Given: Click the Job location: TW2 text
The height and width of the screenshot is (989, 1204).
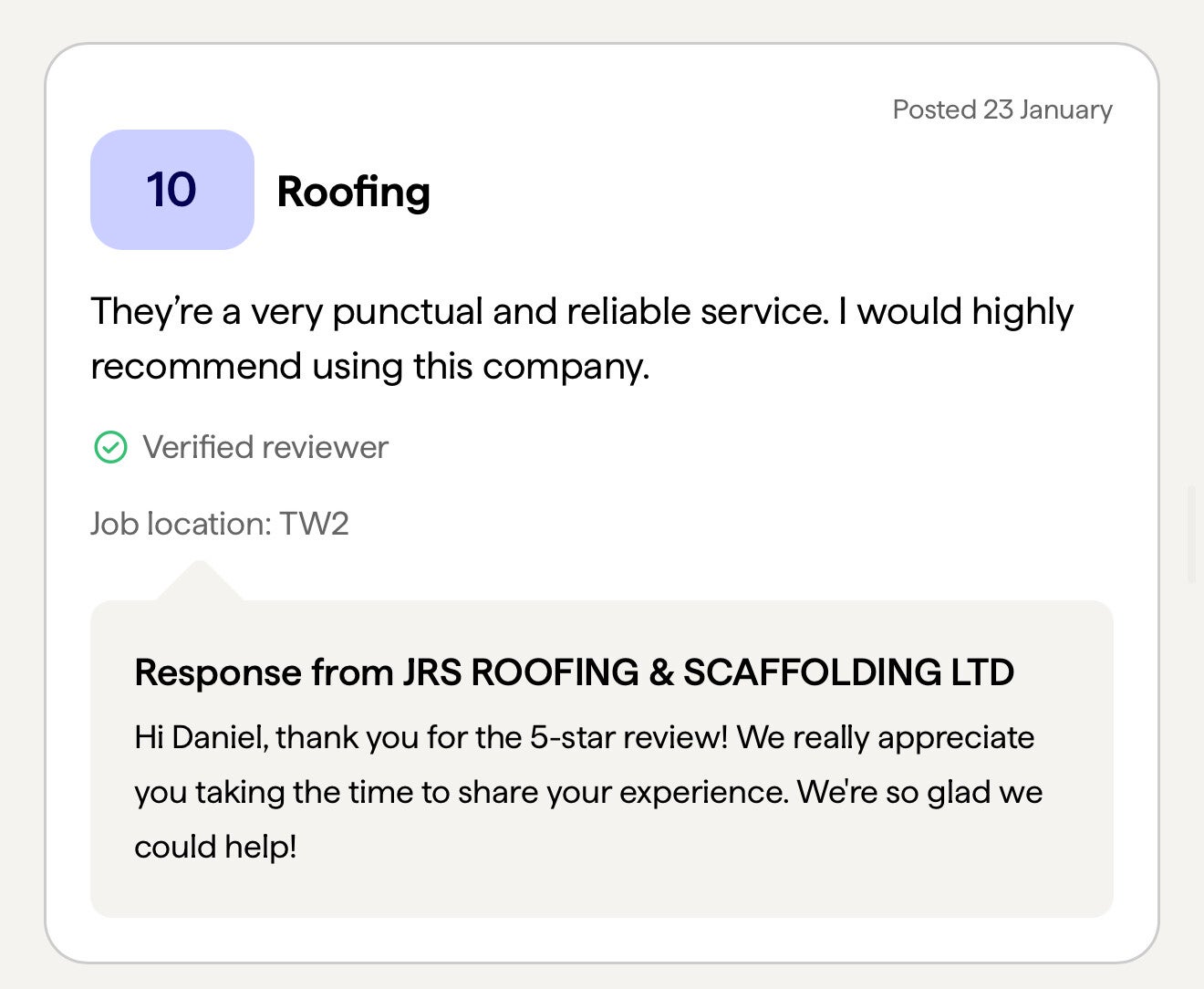Looking at the screenshot, I should [x=219, y=524].
